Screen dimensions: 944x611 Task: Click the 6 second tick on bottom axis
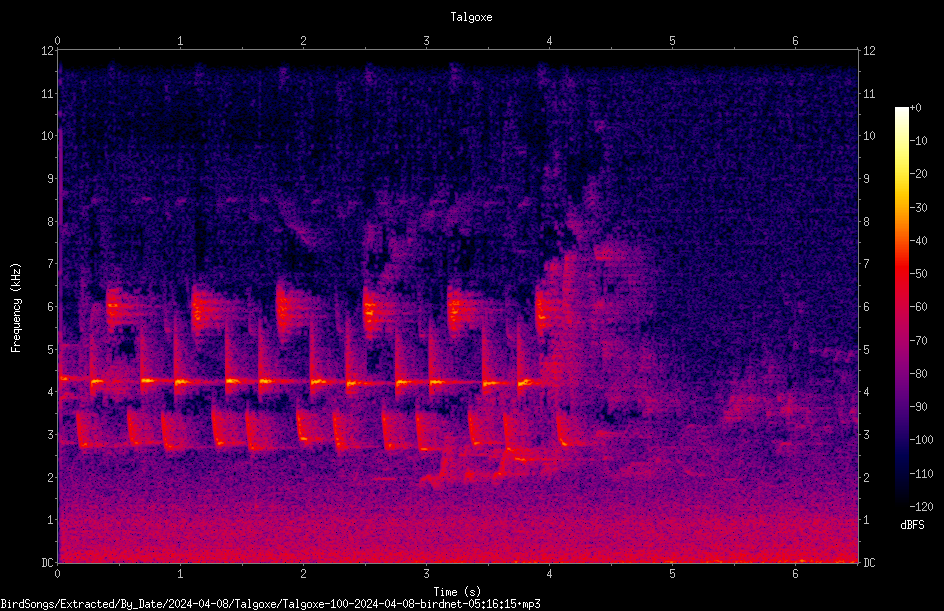[795, 574]
